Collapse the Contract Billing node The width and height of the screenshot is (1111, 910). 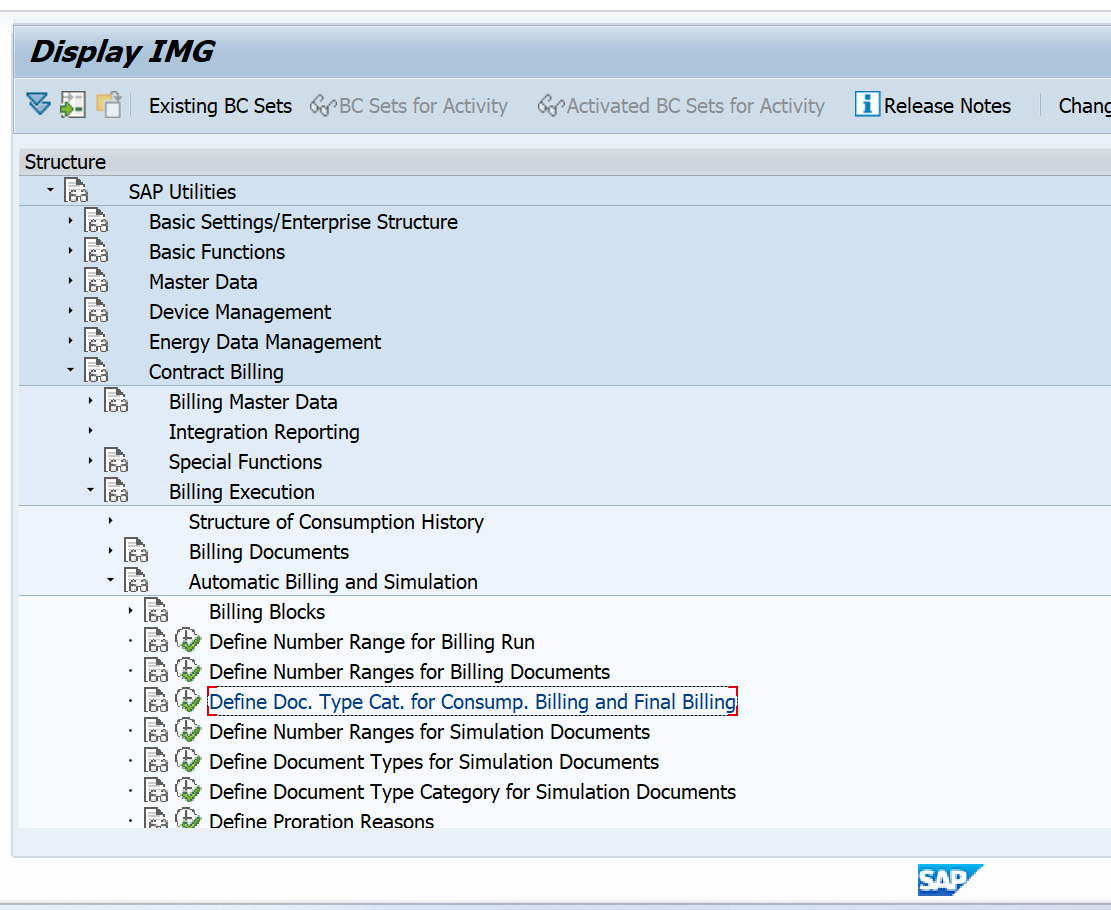[x=70, y=370]
